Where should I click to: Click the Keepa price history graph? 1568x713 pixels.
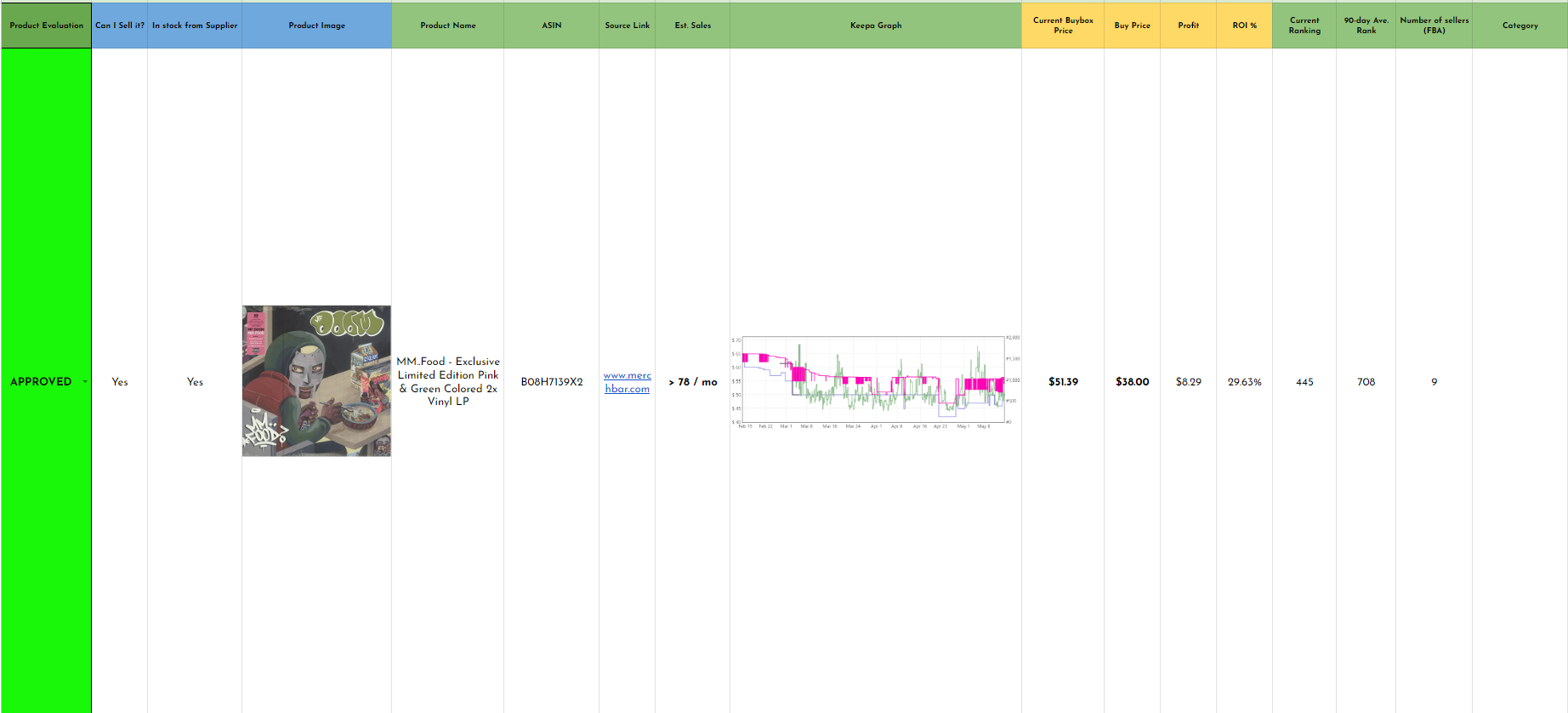click(875, 381)
